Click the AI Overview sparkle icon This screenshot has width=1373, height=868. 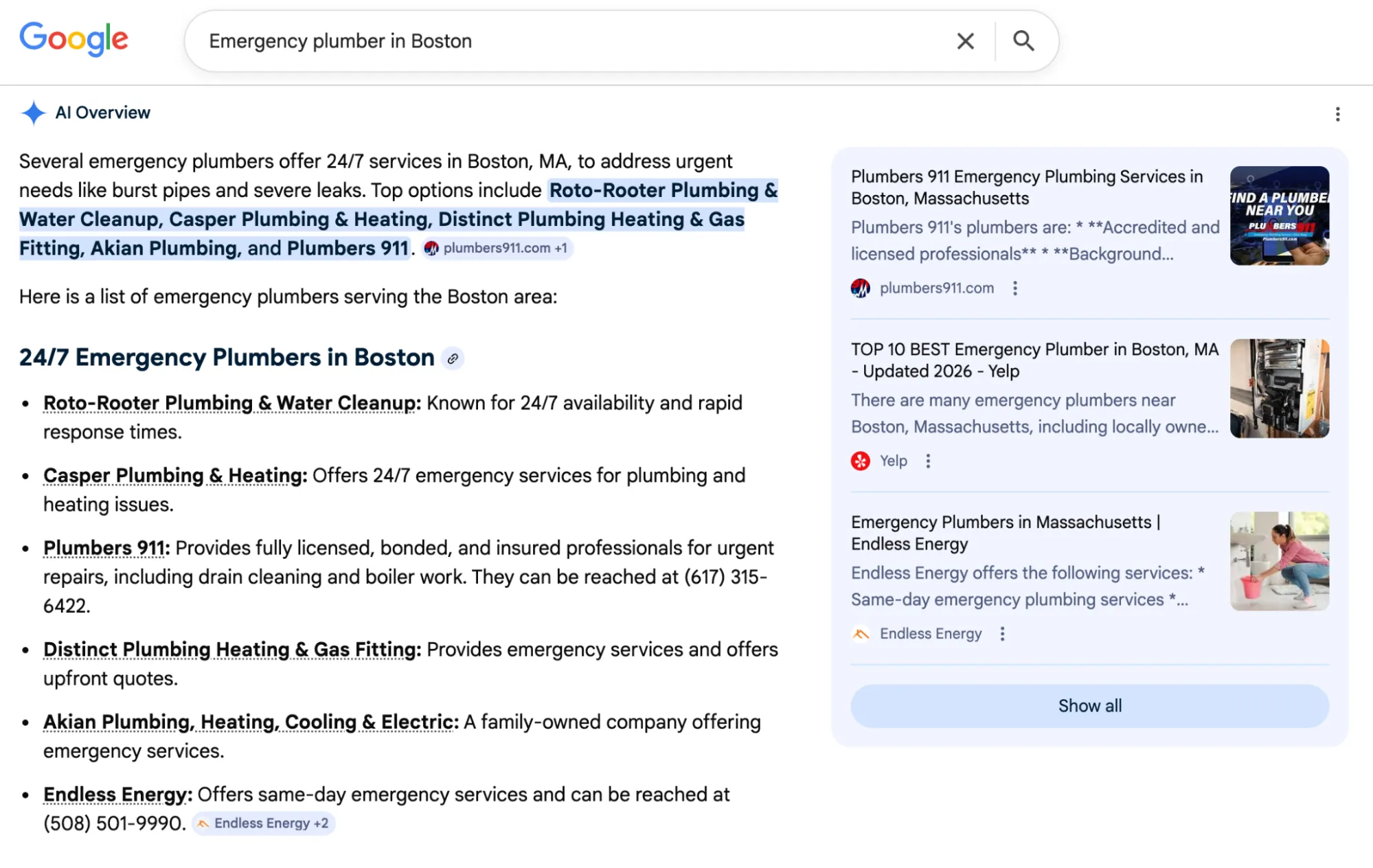pos(33,113)
